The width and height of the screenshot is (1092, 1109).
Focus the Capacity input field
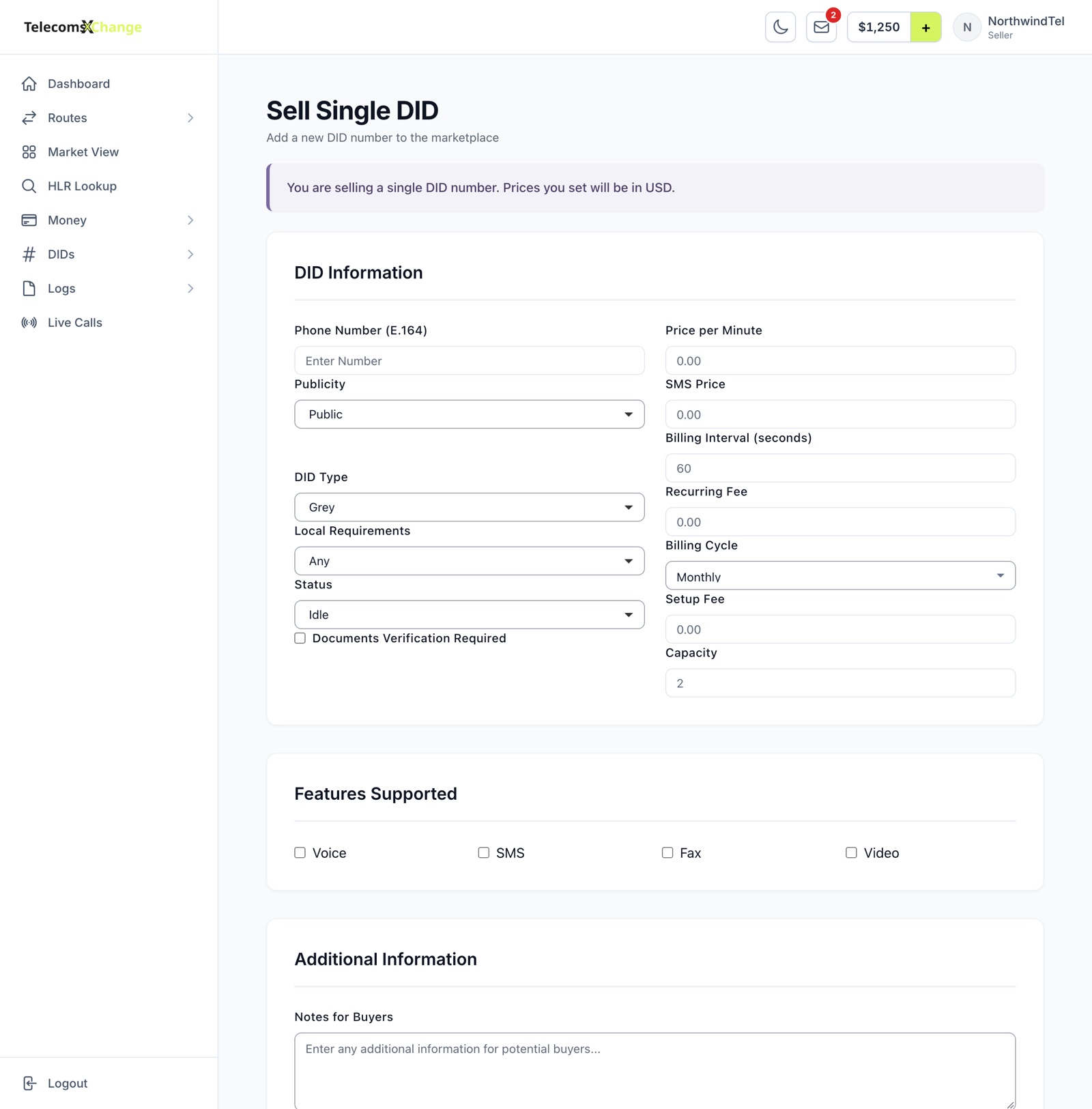pos(840,683)
